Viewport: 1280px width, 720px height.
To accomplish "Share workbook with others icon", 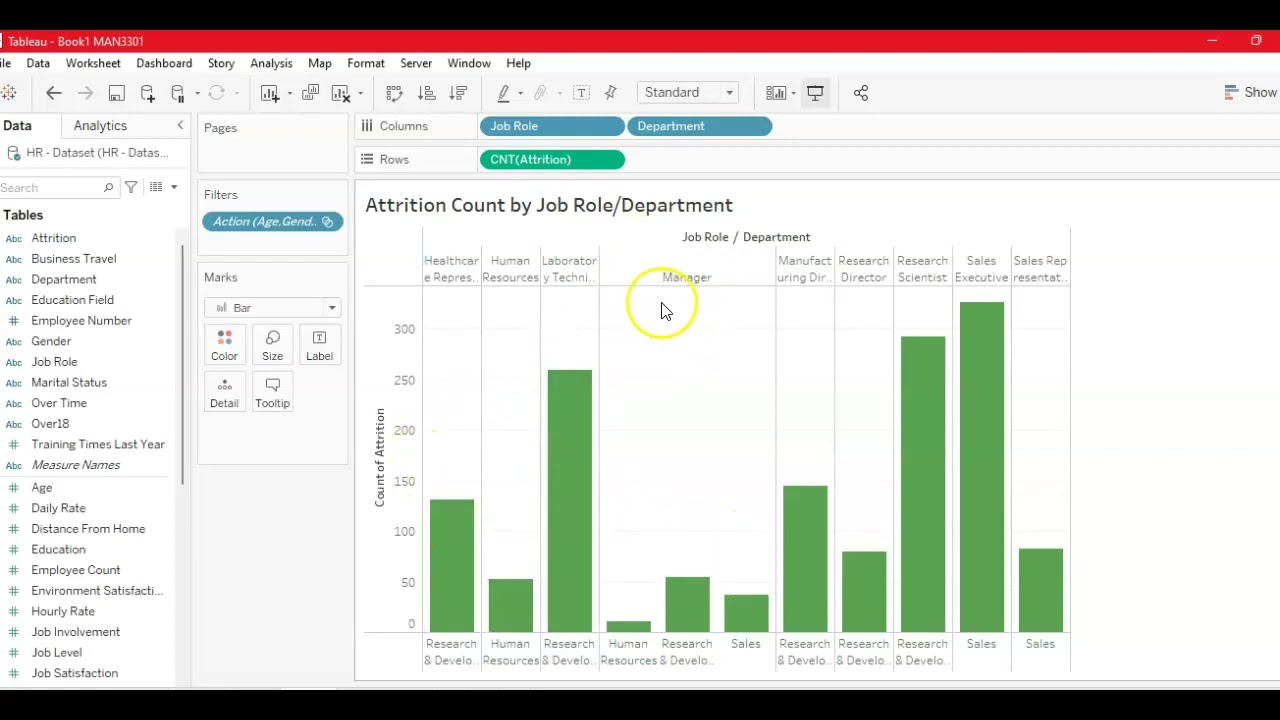I will (861, 93).
